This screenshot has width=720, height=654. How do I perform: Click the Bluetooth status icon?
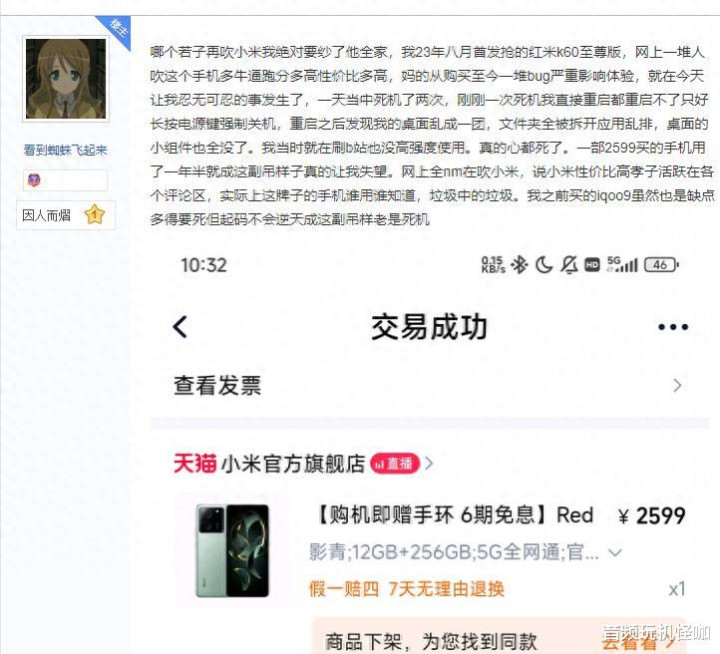519,265
